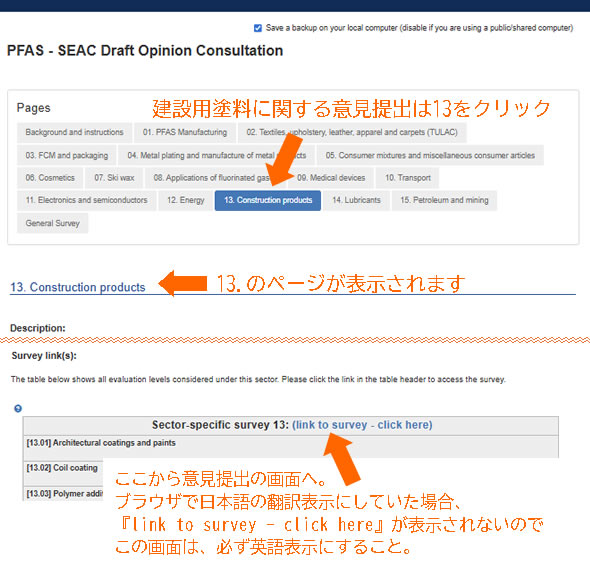
Task: Go to the 10. Transport page
Action: click(408, 178)
